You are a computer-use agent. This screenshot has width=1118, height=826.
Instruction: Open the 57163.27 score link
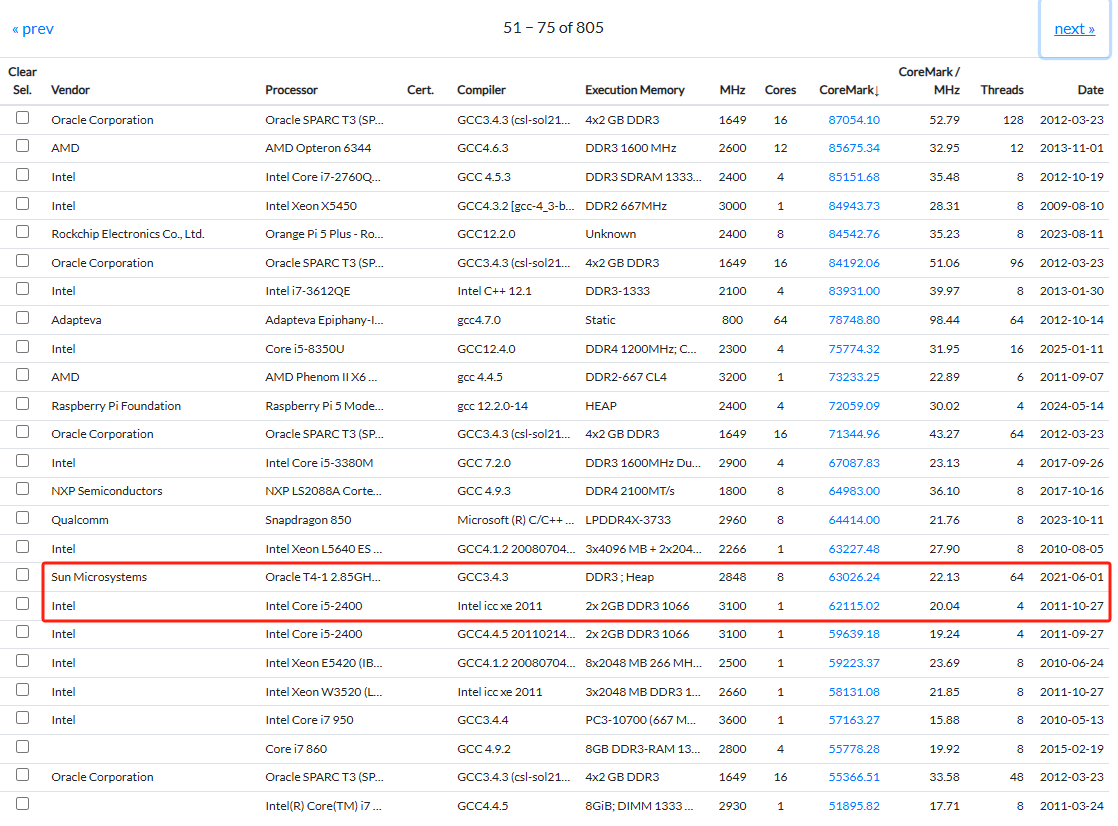[x=853, y=720]
